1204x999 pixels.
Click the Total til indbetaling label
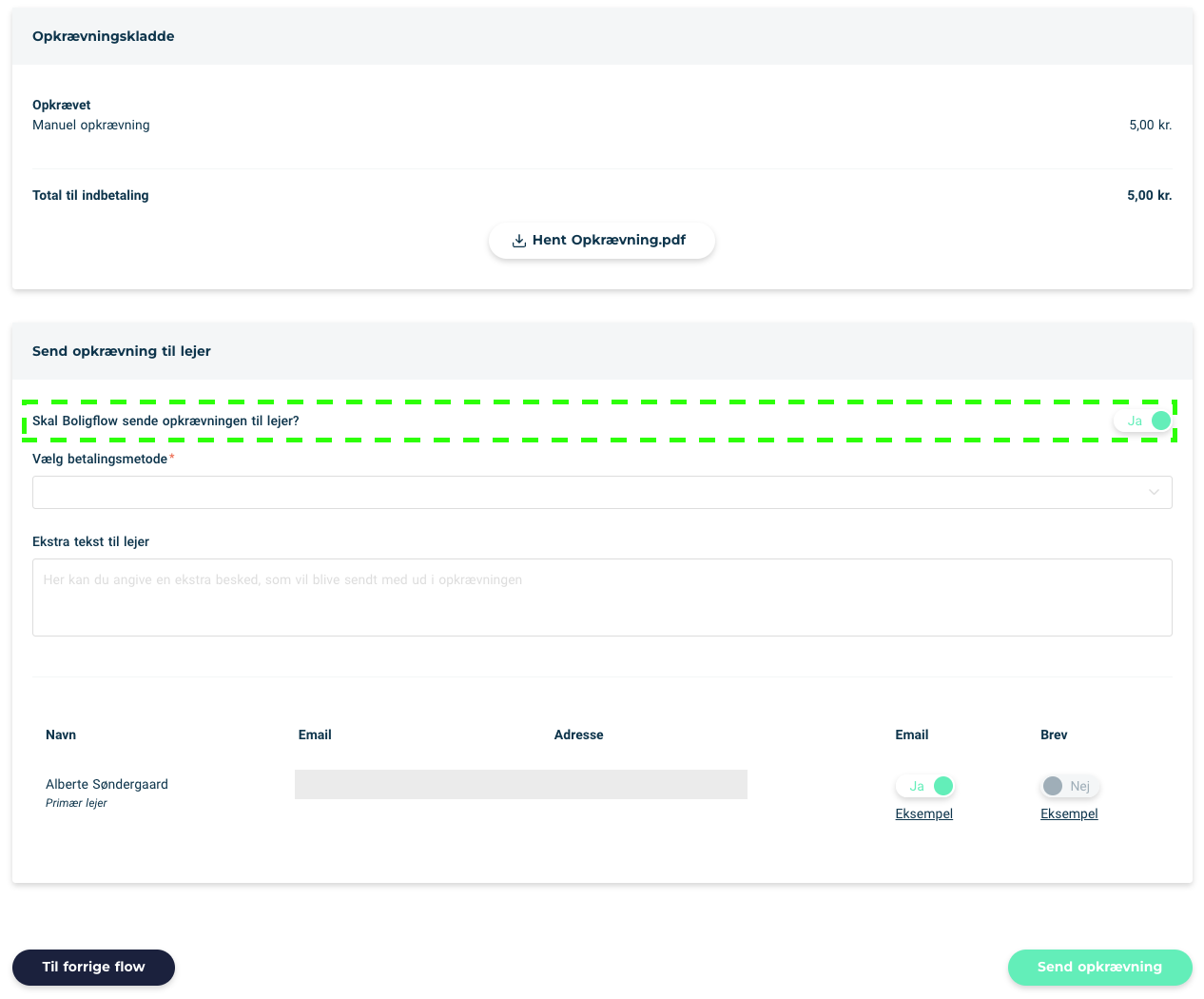[90, 195]
